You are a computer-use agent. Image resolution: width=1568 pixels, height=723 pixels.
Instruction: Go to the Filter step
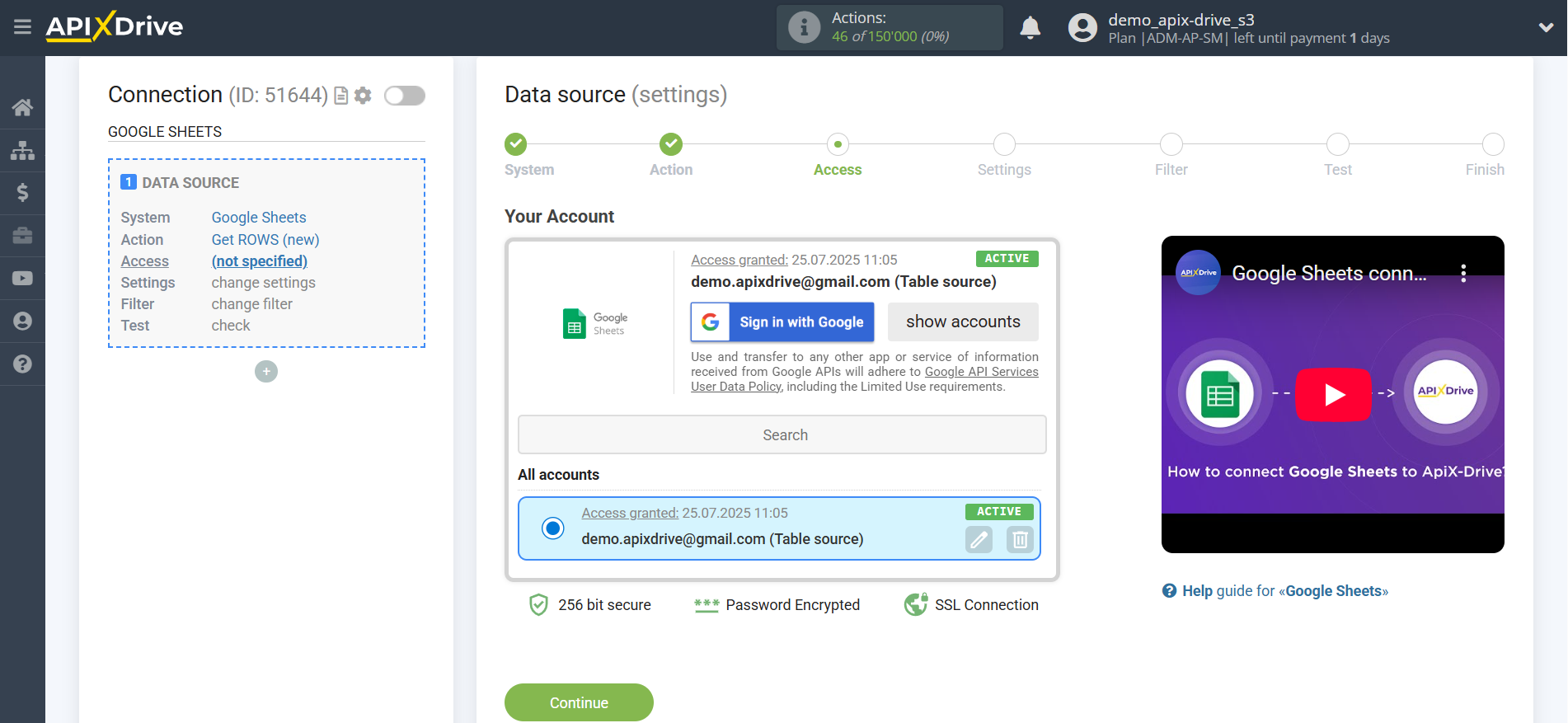(x=1171, y=144)
